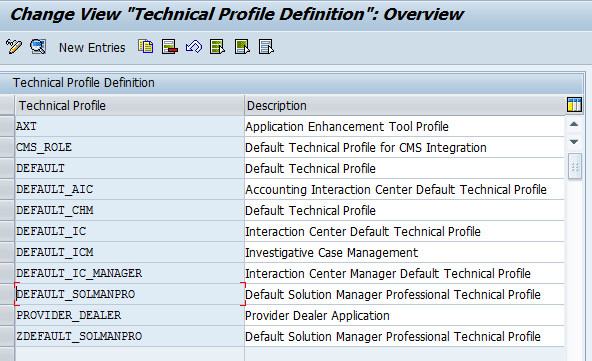This screenshot has height=361, width=592.
Task: Select row marker for DEFAULT_IC profile
Action: 7,231
